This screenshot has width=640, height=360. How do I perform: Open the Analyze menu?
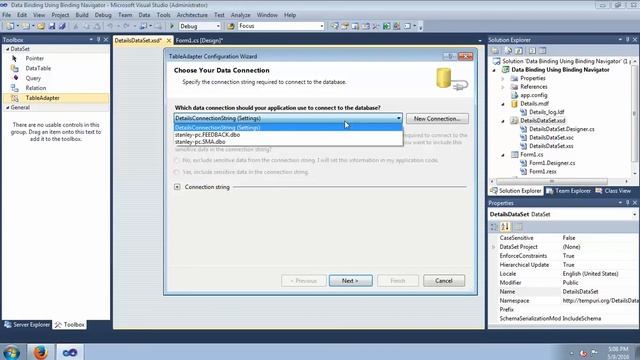(x=240, y=15)
